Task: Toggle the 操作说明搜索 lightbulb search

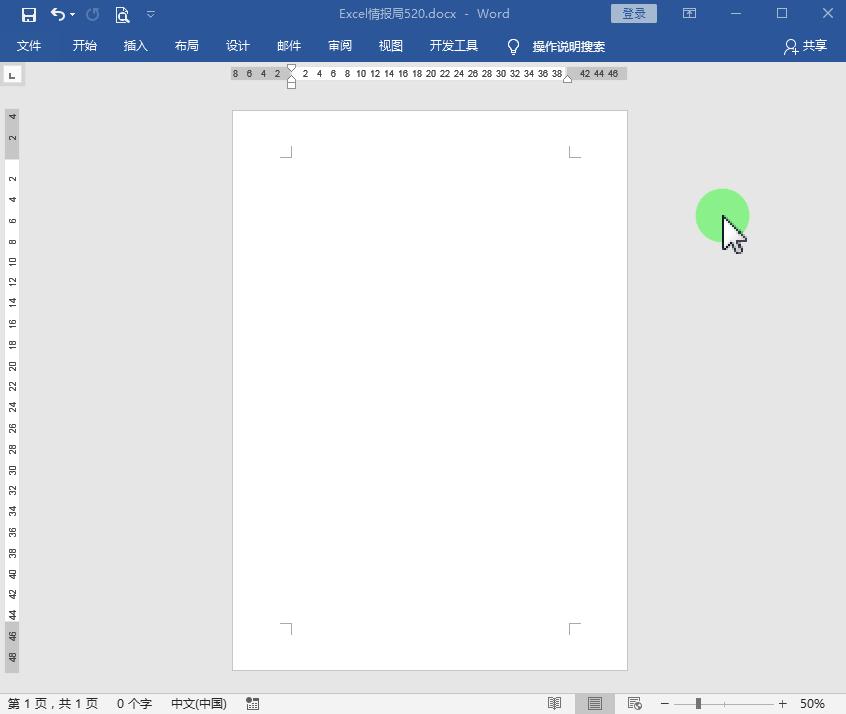Action: pos(512,46)
